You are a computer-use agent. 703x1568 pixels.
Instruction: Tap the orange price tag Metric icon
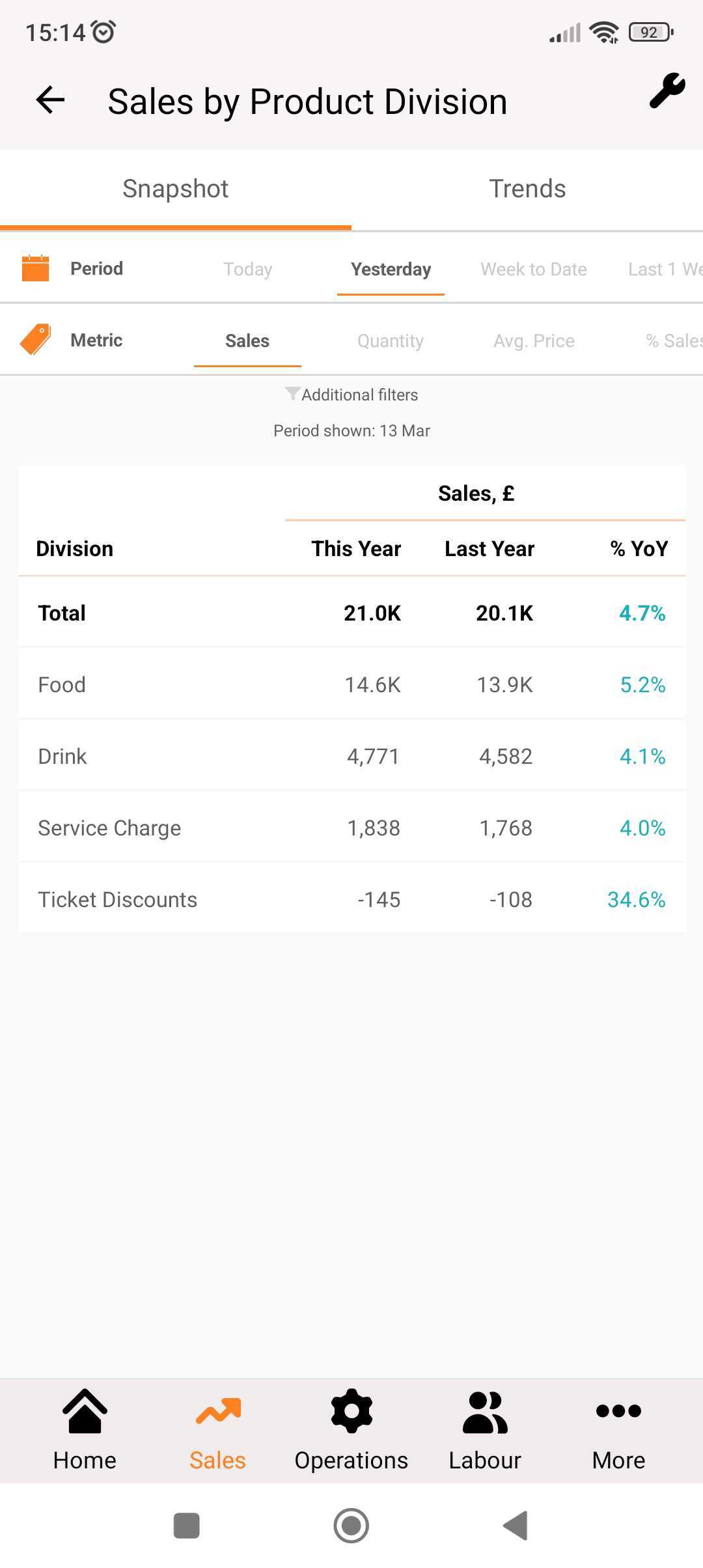coord(36,339)
